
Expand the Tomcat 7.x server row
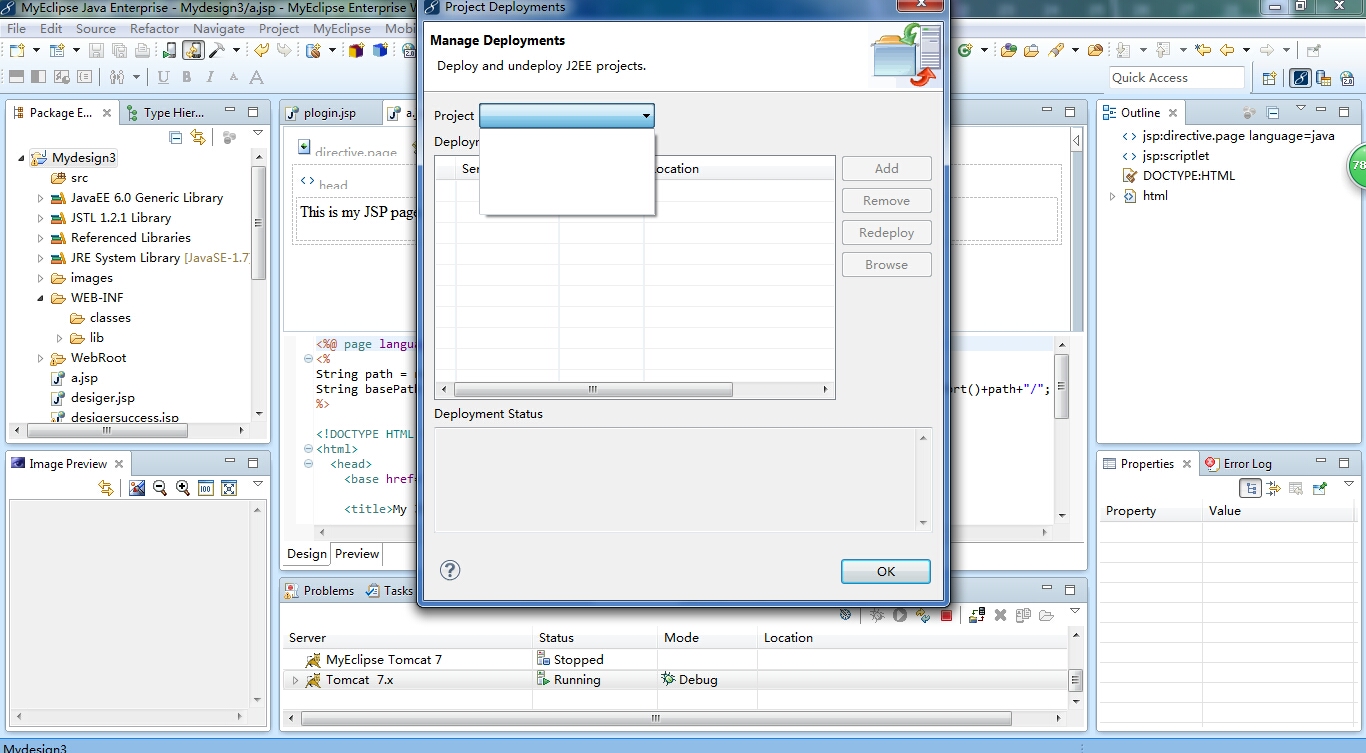pos(295,680)
